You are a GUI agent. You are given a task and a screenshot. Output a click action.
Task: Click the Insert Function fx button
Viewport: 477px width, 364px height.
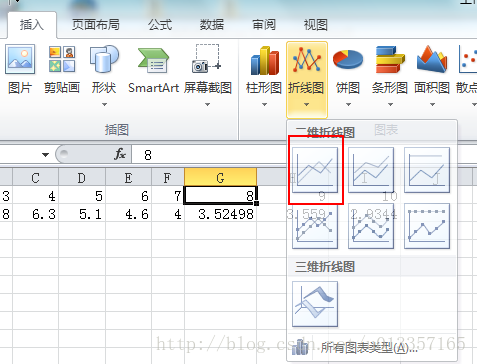[120, 154]
